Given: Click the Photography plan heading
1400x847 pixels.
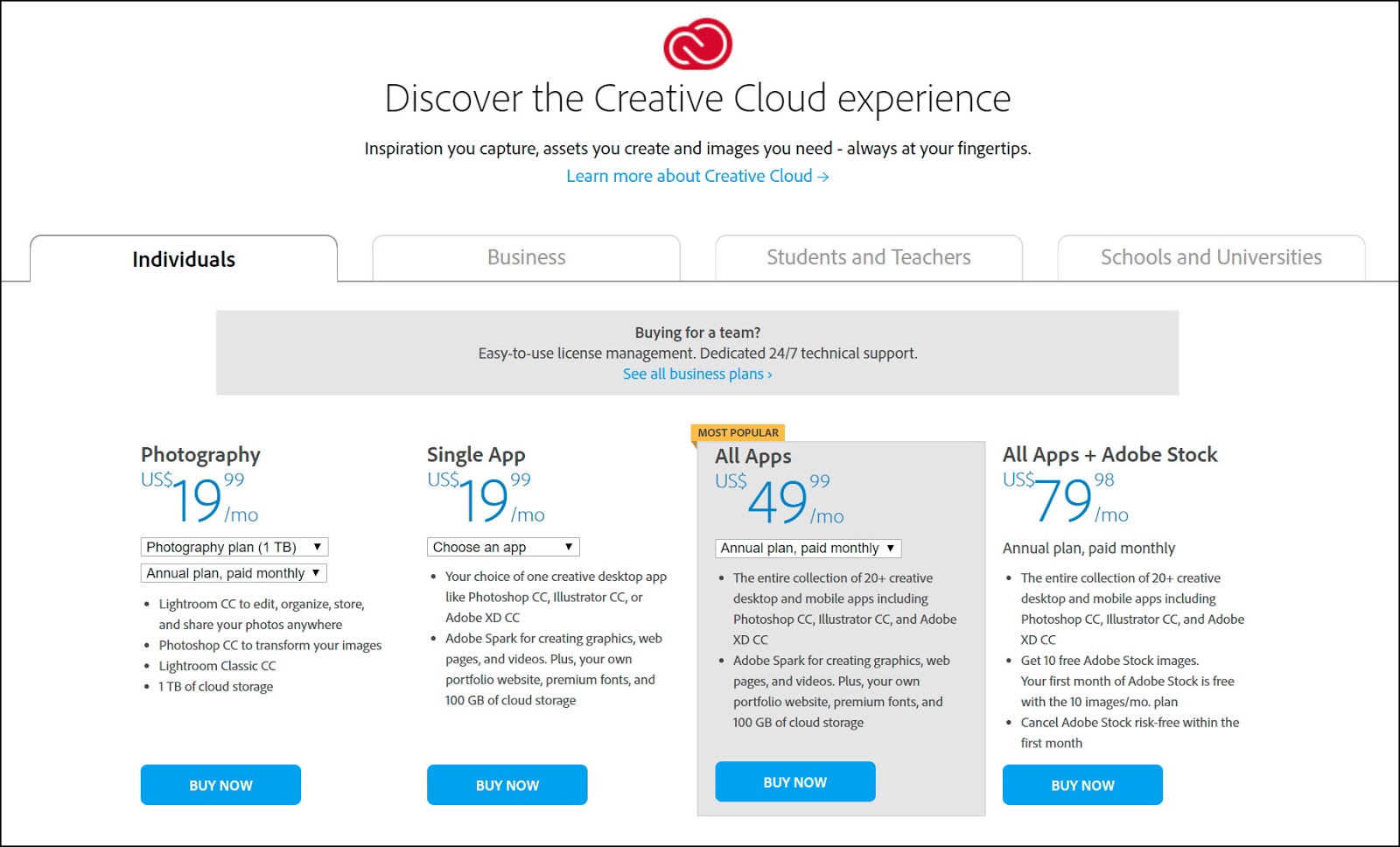Looking at the screenshot, I should [200, 455].
